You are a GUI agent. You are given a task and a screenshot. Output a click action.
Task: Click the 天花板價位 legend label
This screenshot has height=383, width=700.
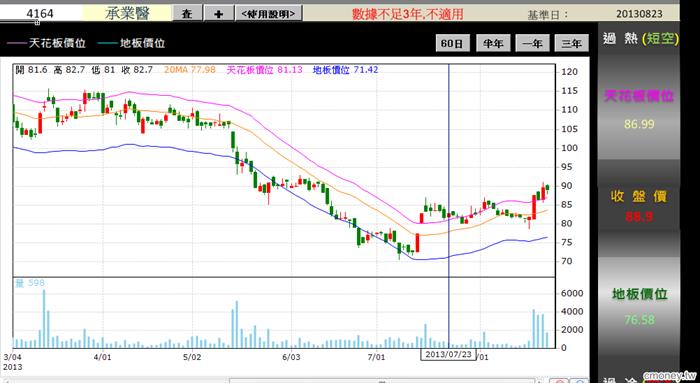pyautogui.click(x=57, y=43)
